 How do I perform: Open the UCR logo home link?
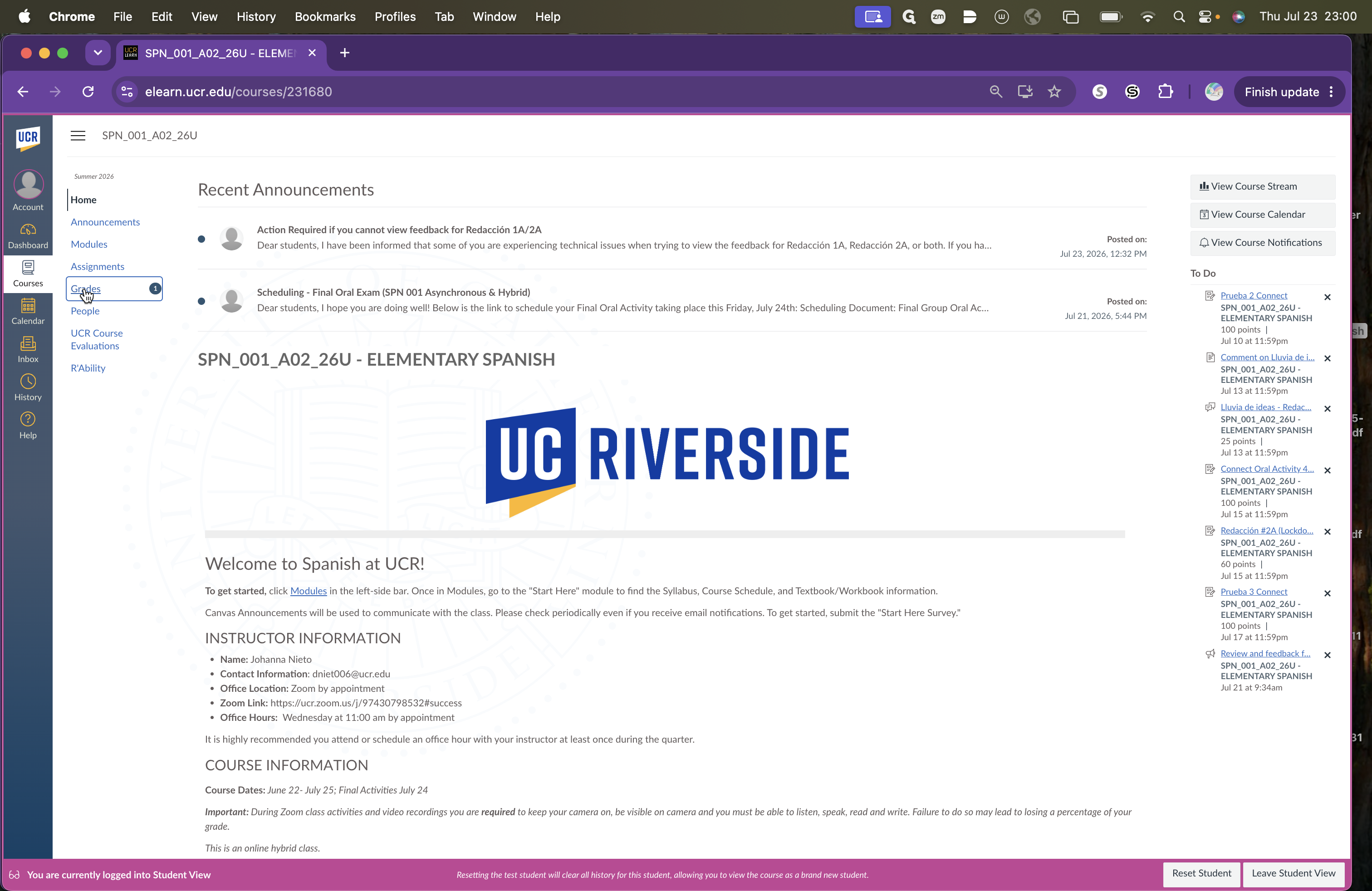coord(28,138)
